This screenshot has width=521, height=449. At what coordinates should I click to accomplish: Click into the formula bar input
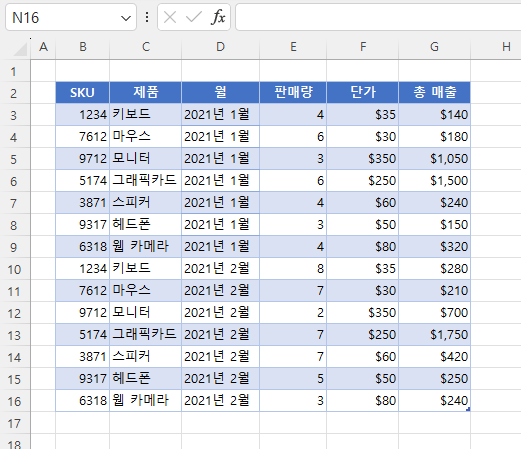click(378, 17)
